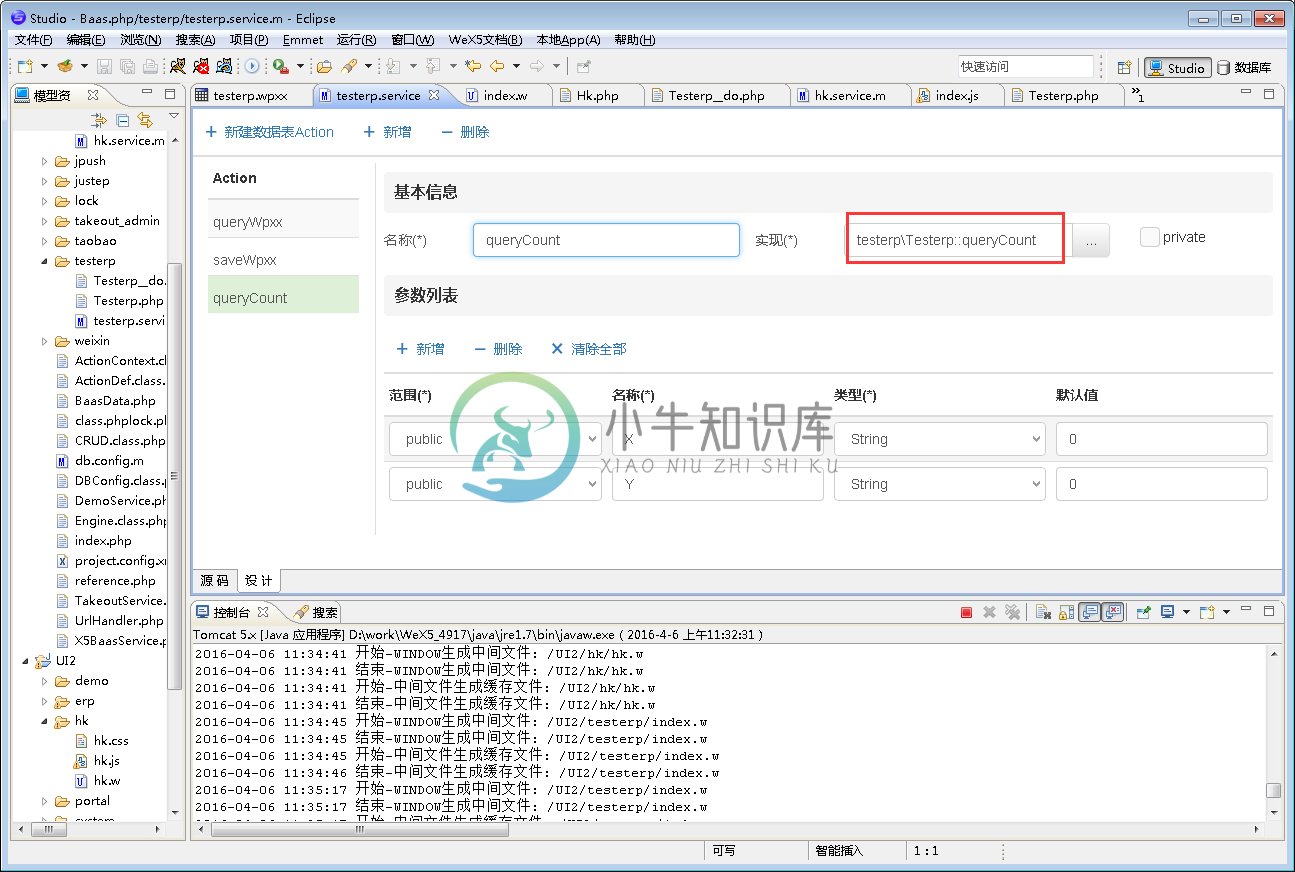Click the yellow Back navigation arrow
1295x872 pixels.
pyautogui.click(x=496, y=66)
